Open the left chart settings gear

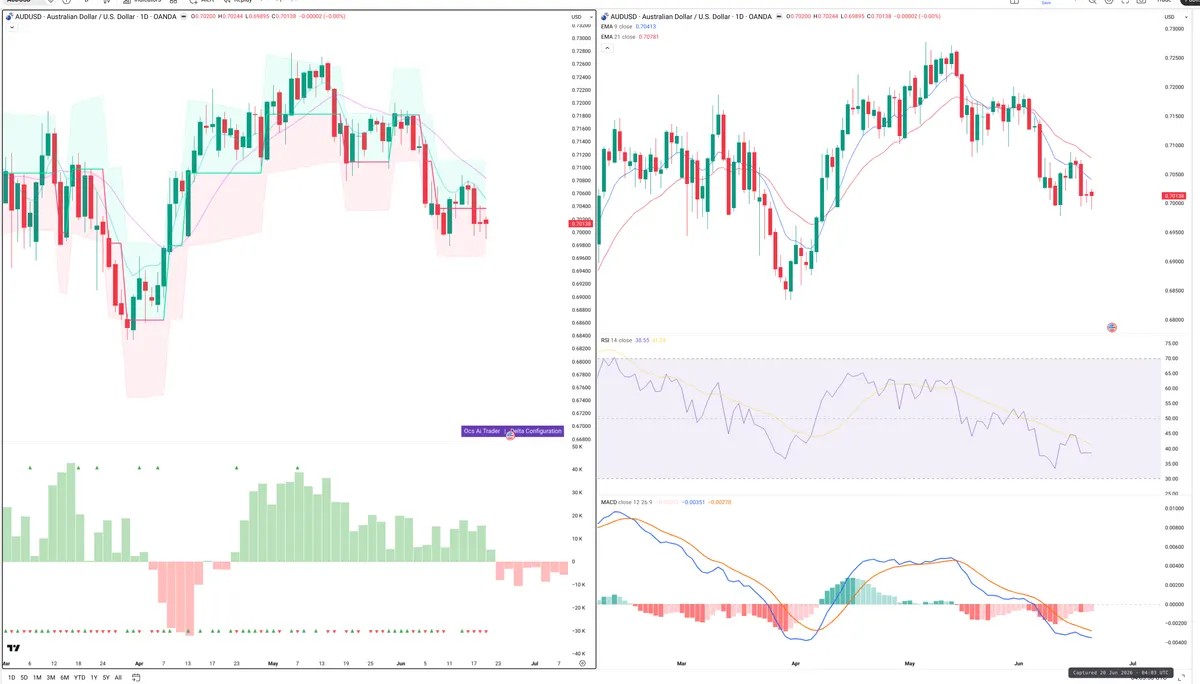point(583,663)
